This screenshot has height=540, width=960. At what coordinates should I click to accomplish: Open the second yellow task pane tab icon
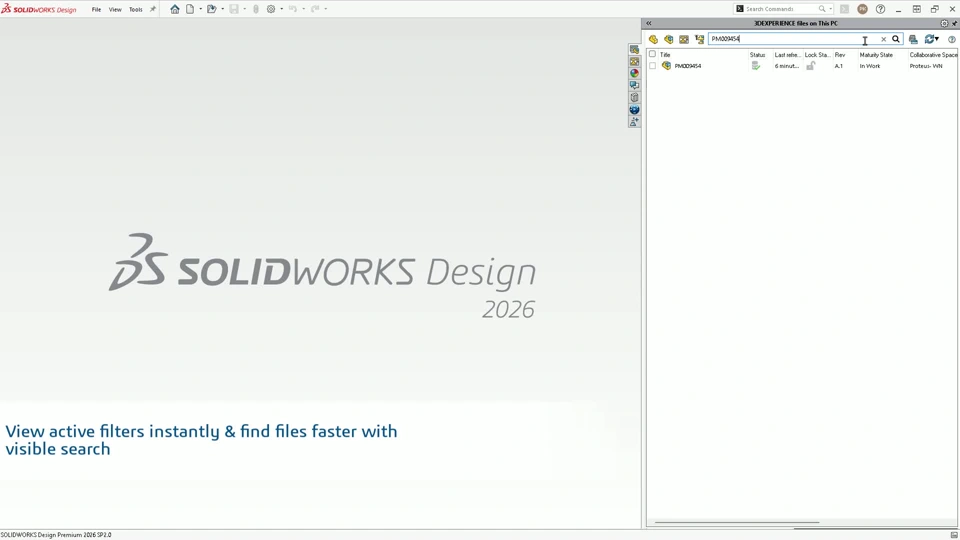point(634,61)
